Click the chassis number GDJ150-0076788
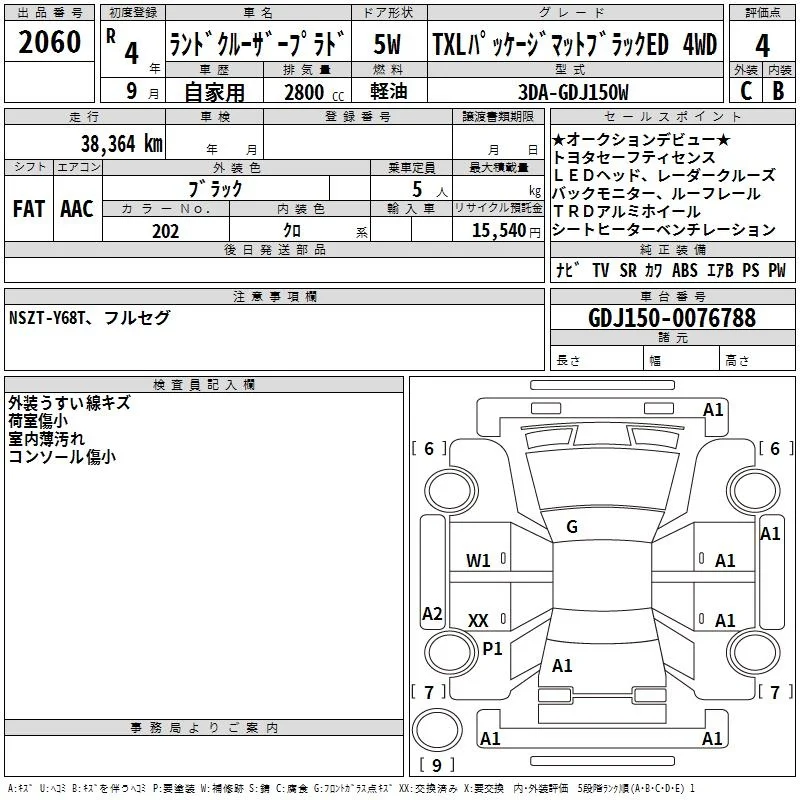 (672, 318)
